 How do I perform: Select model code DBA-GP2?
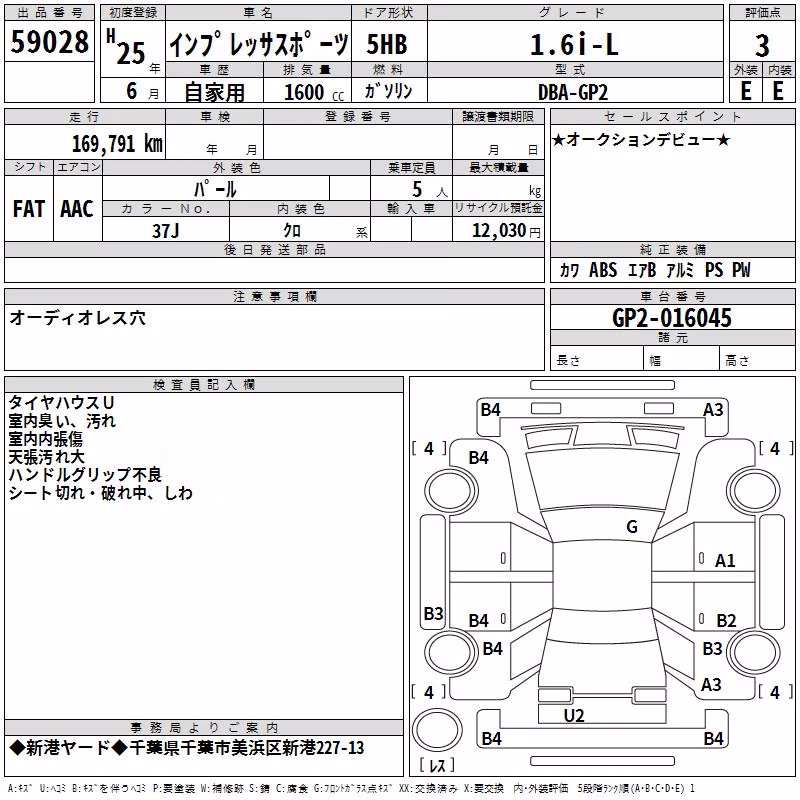[573, 92]
